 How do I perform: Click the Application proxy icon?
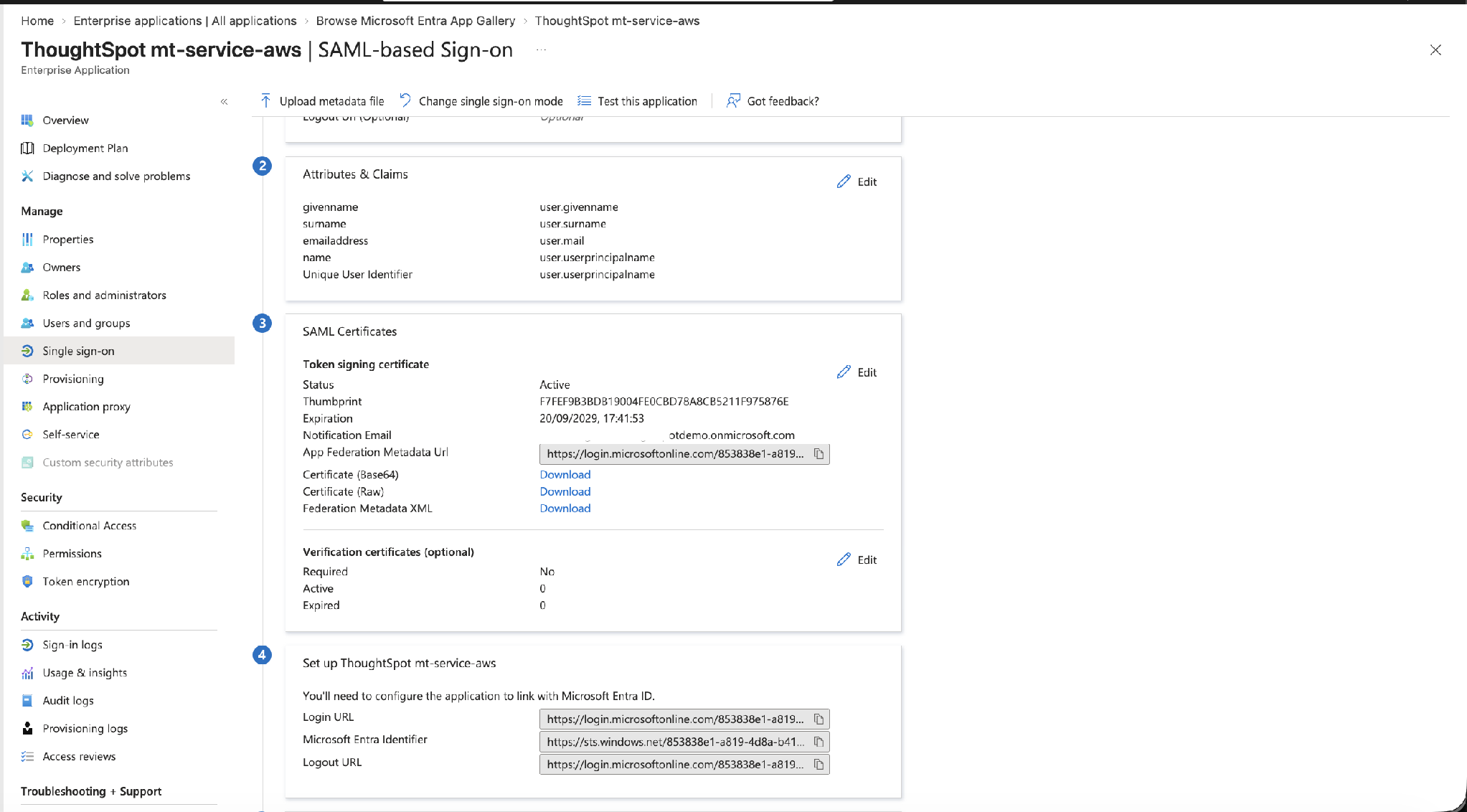(27, 406)
